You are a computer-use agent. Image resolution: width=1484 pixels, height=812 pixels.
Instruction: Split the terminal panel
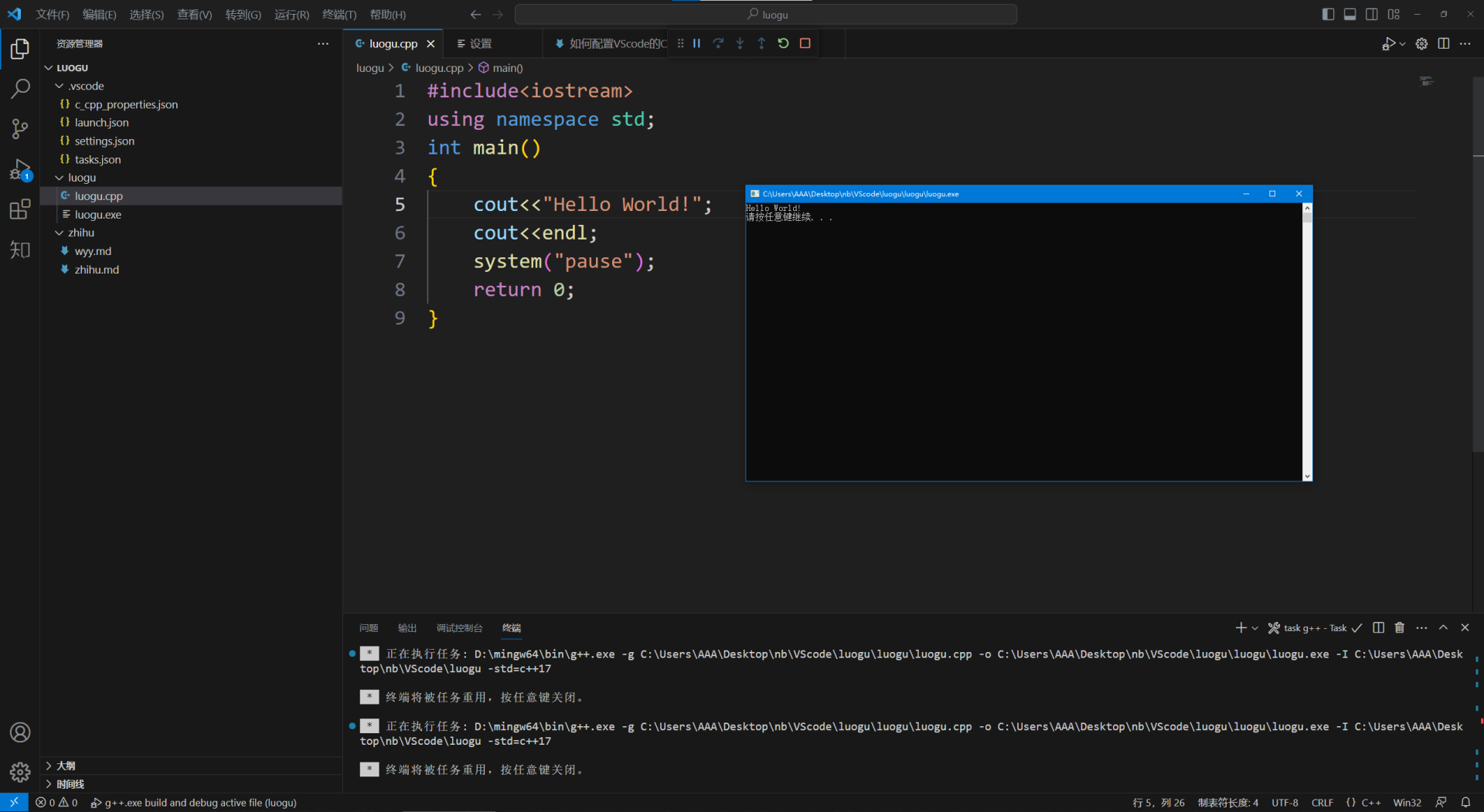pos(1378,628)
